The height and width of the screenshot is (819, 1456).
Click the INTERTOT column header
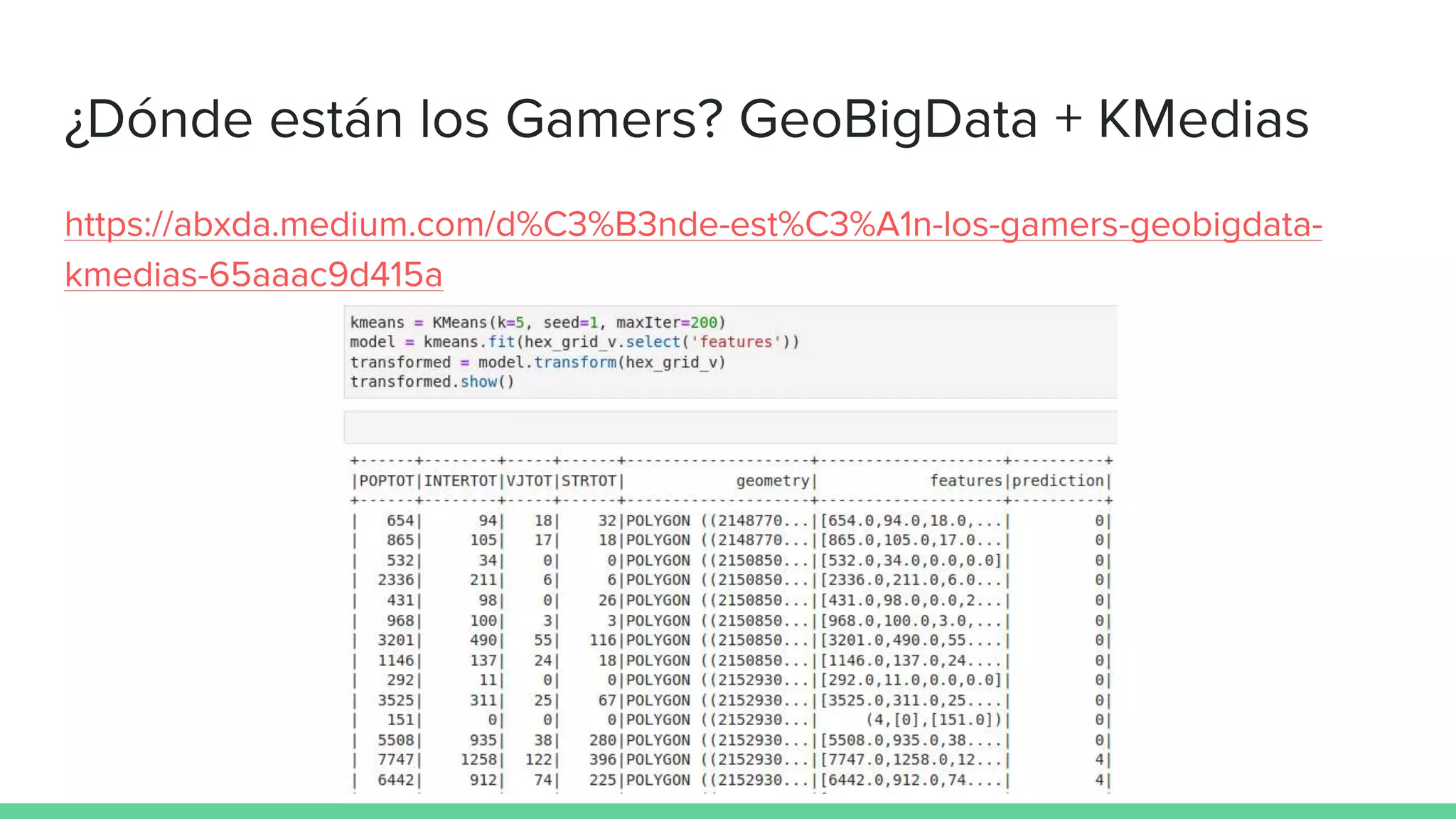pyautogui.click(x=460, y=481)
